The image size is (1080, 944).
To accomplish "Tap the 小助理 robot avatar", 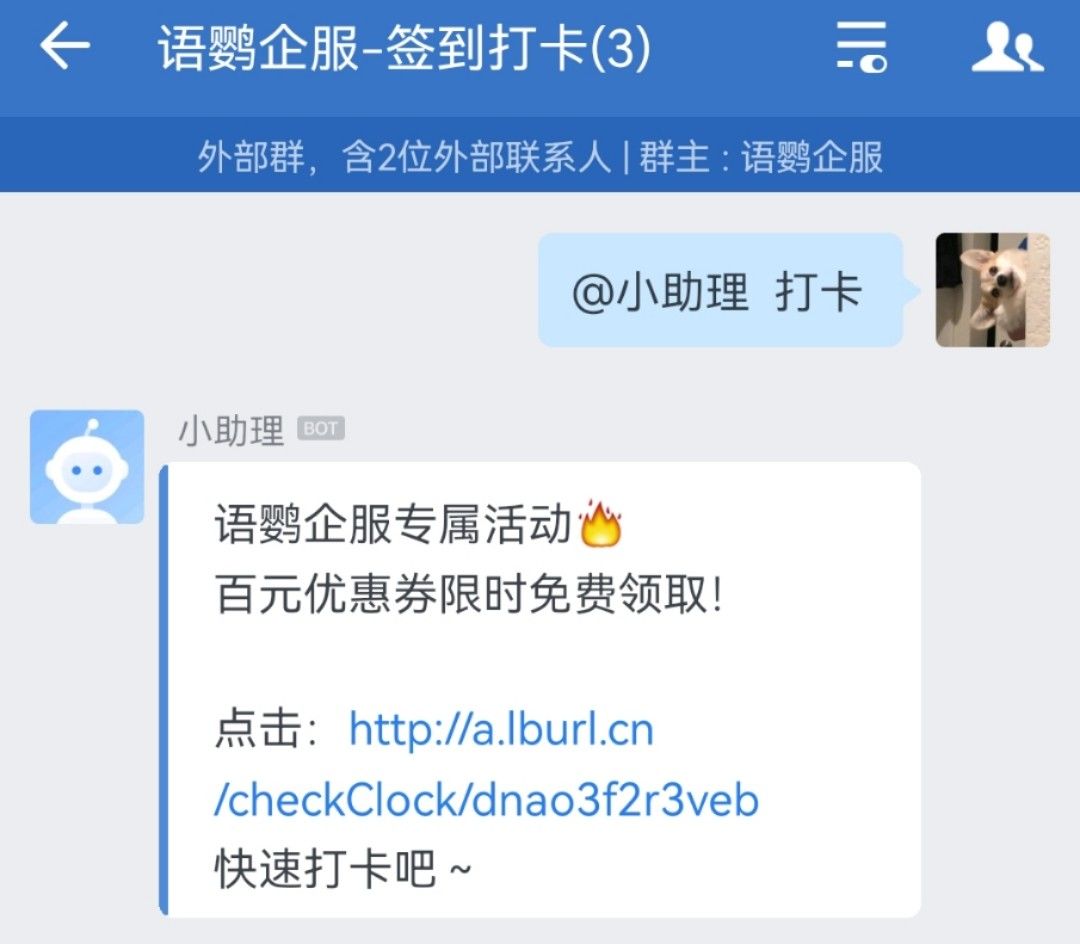I will coord(87,467).
